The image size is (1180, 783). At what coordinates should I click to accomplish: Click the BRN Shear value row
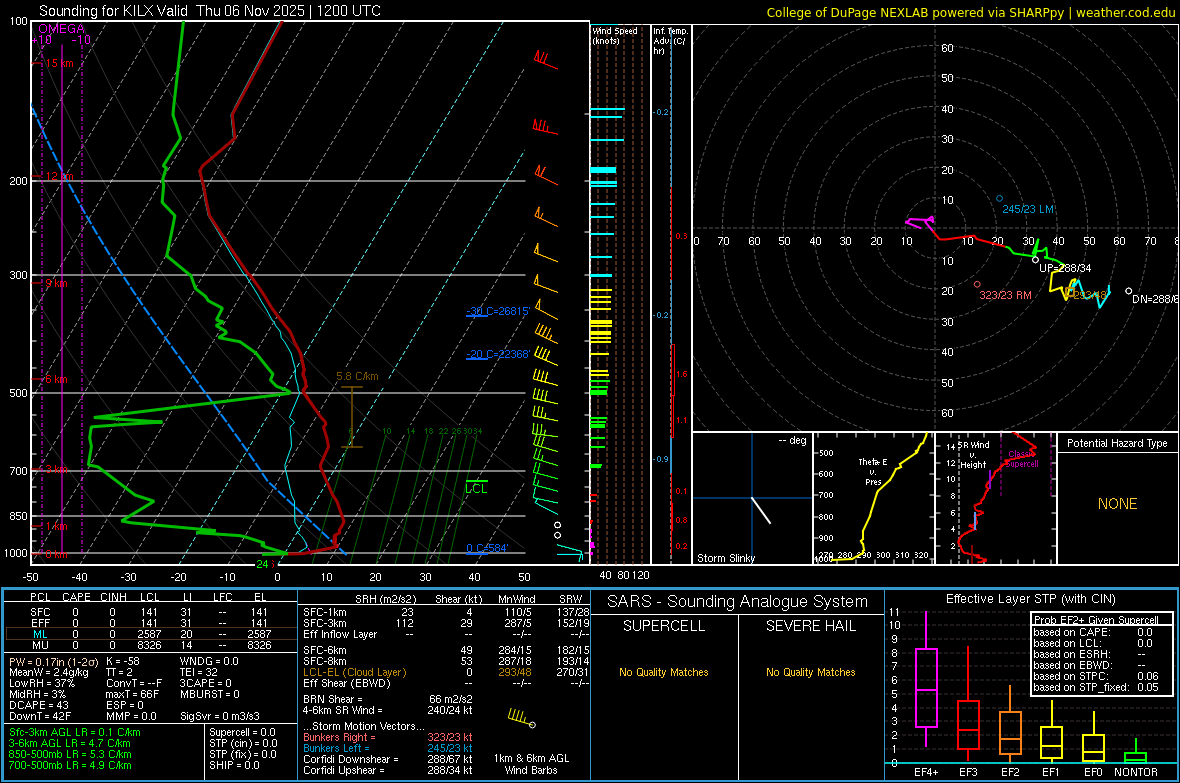click(388, 699)
